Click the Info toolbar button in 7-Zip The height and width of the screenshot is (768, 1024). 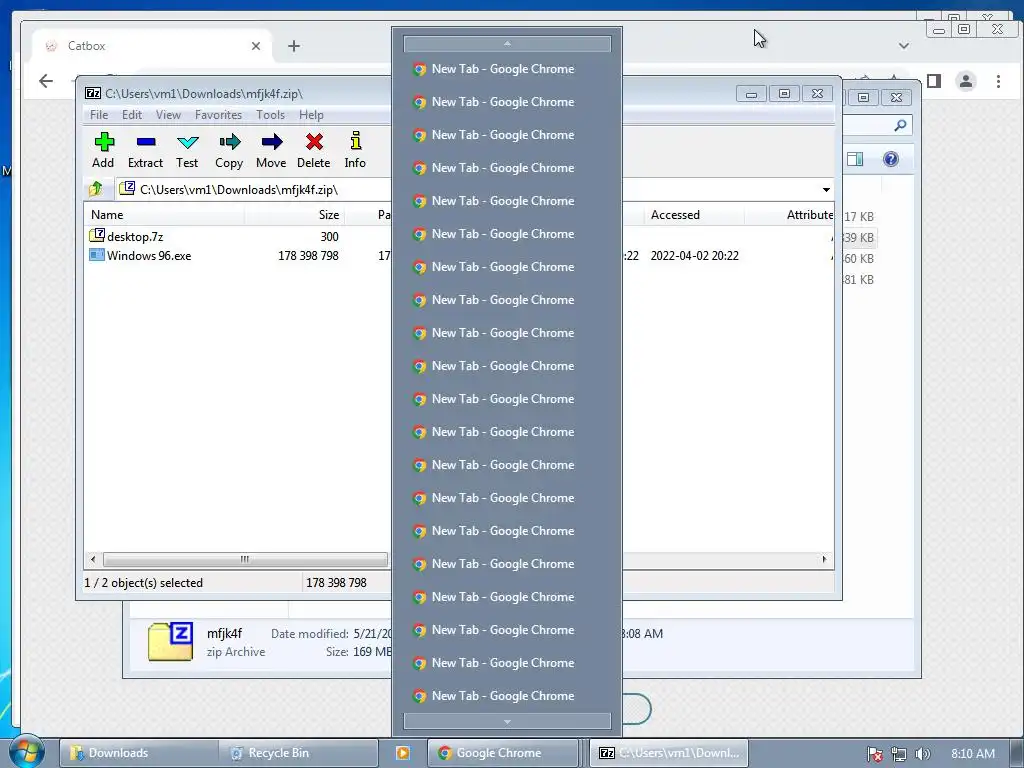tap(355, 151)
